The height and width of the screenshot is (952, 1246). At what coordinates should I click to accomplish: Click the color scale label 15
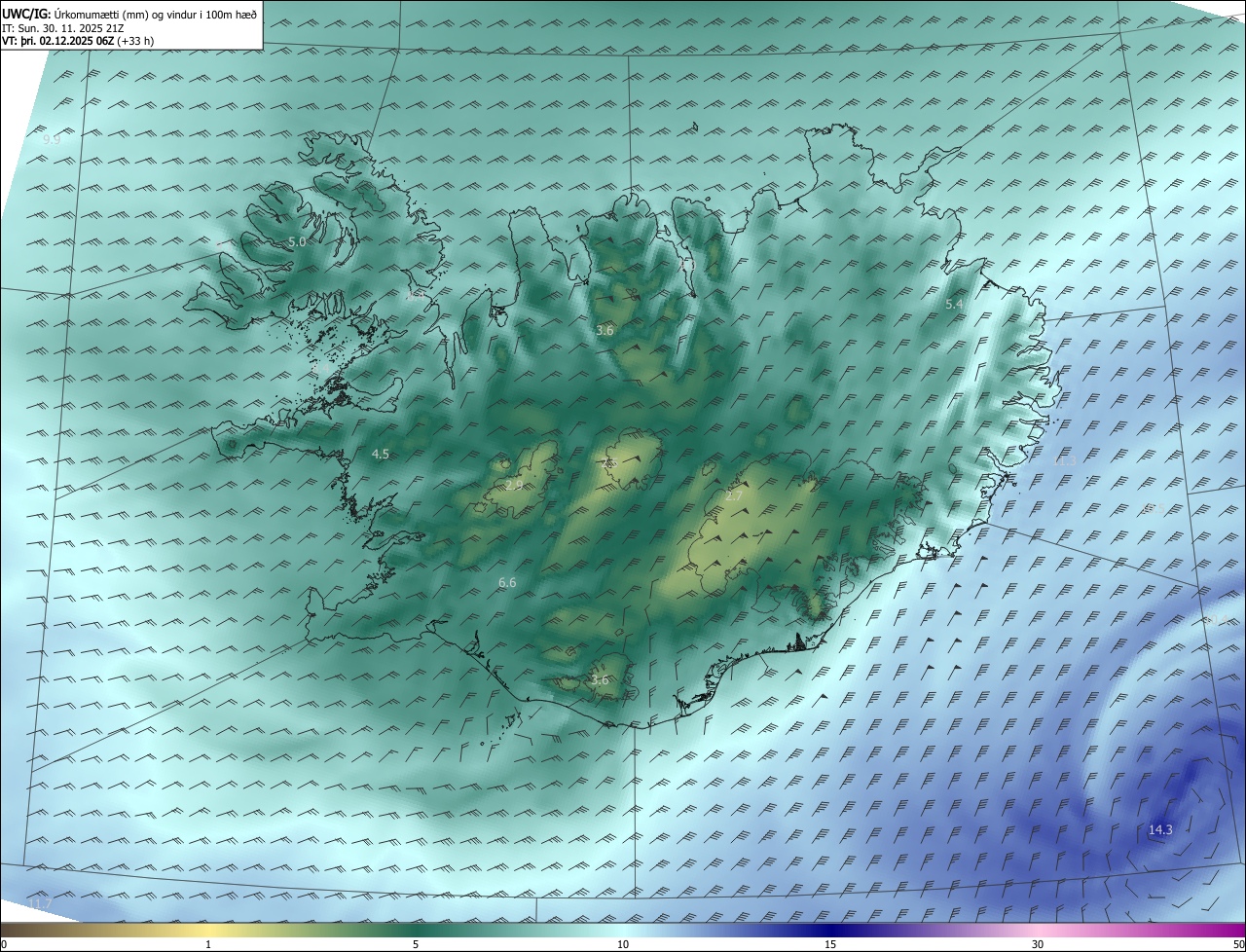[x=830, y=945]
